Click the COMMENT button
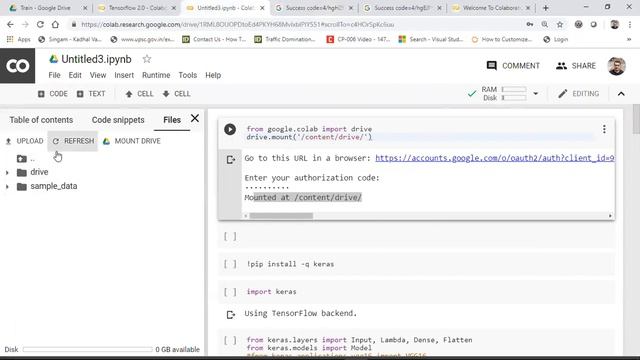The width and height of the screenshot is (640, 360). (513, 66)
